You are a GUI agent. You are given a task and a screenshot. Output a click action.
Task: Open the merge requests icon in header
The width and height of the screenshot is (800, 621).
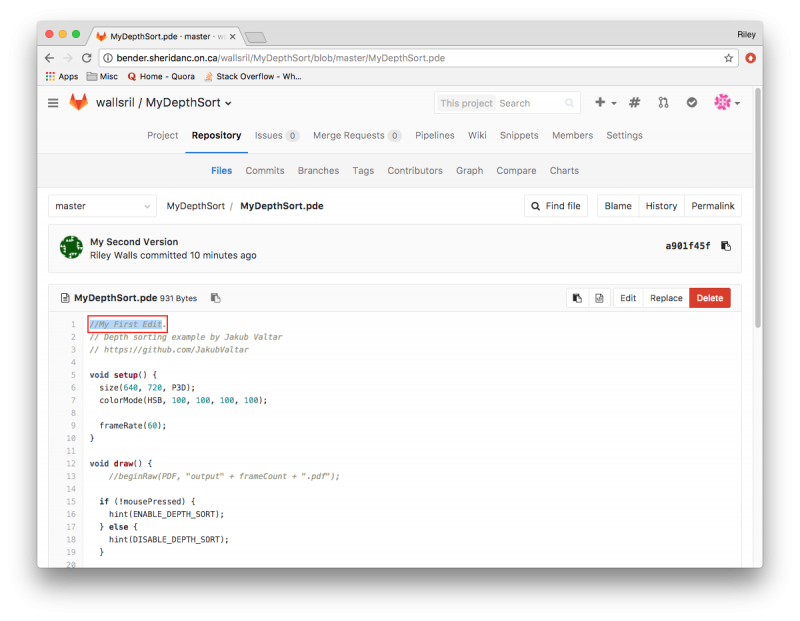click(x=663, y=103)
